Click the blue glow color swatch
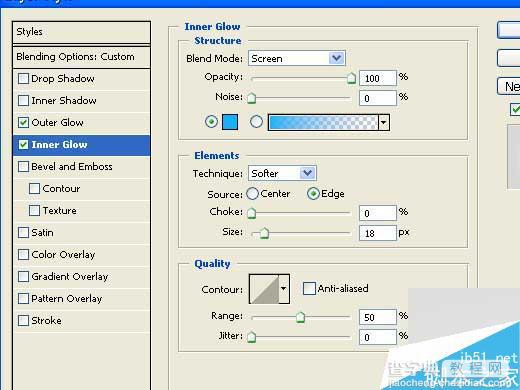The width and height of the screenshot is (520, 390). pos(230,122)
